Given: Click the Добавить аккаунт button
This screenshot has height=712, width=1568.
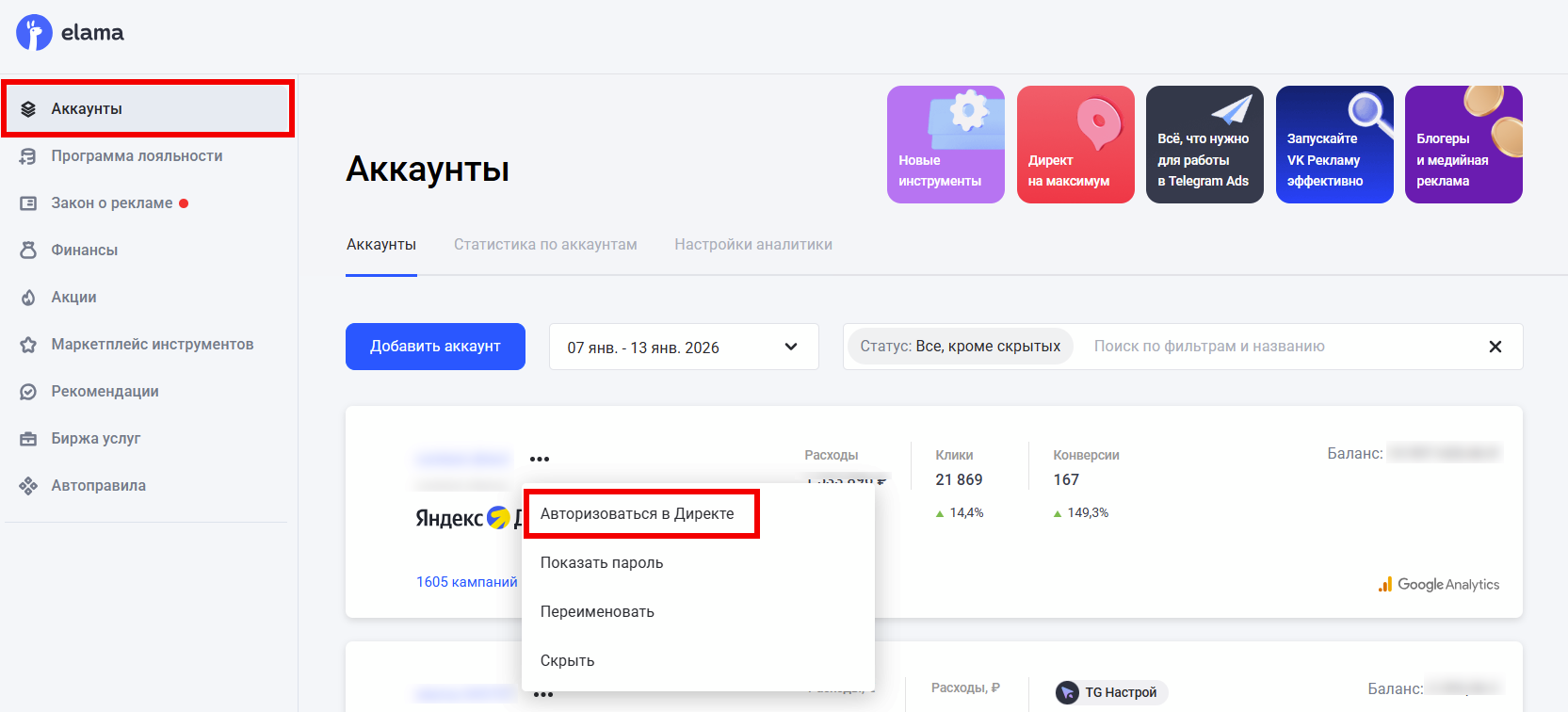Looking at the screenshot, I should pos(435,347).
